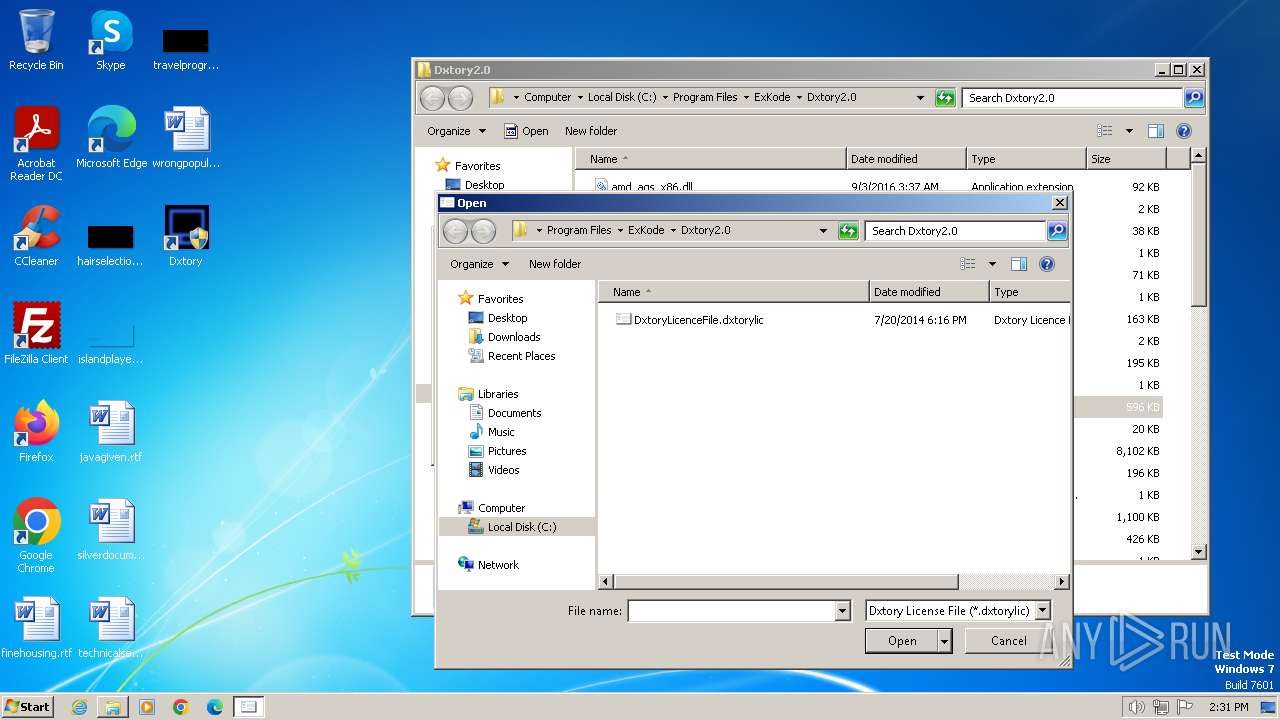Sort by Name column in Open dialog

pyautogui.click(x=735, y=292)
